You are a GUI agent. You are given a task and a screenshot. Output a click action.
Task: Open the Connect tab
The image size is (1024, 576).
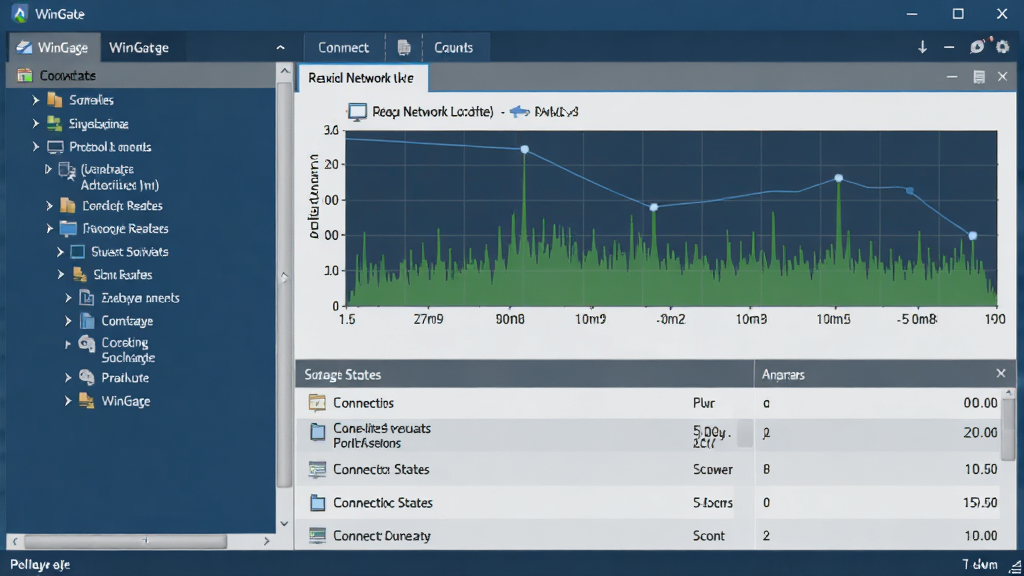pyautogui.click(x=344, y=48)
